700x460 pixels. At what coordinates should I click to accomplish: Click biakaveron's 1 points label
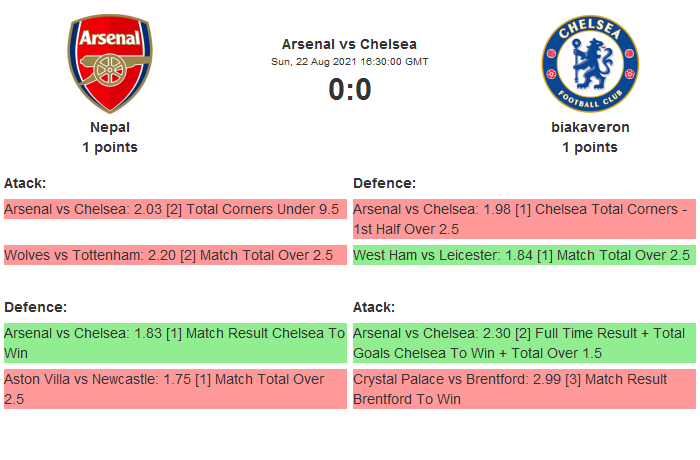coord(590,147)
